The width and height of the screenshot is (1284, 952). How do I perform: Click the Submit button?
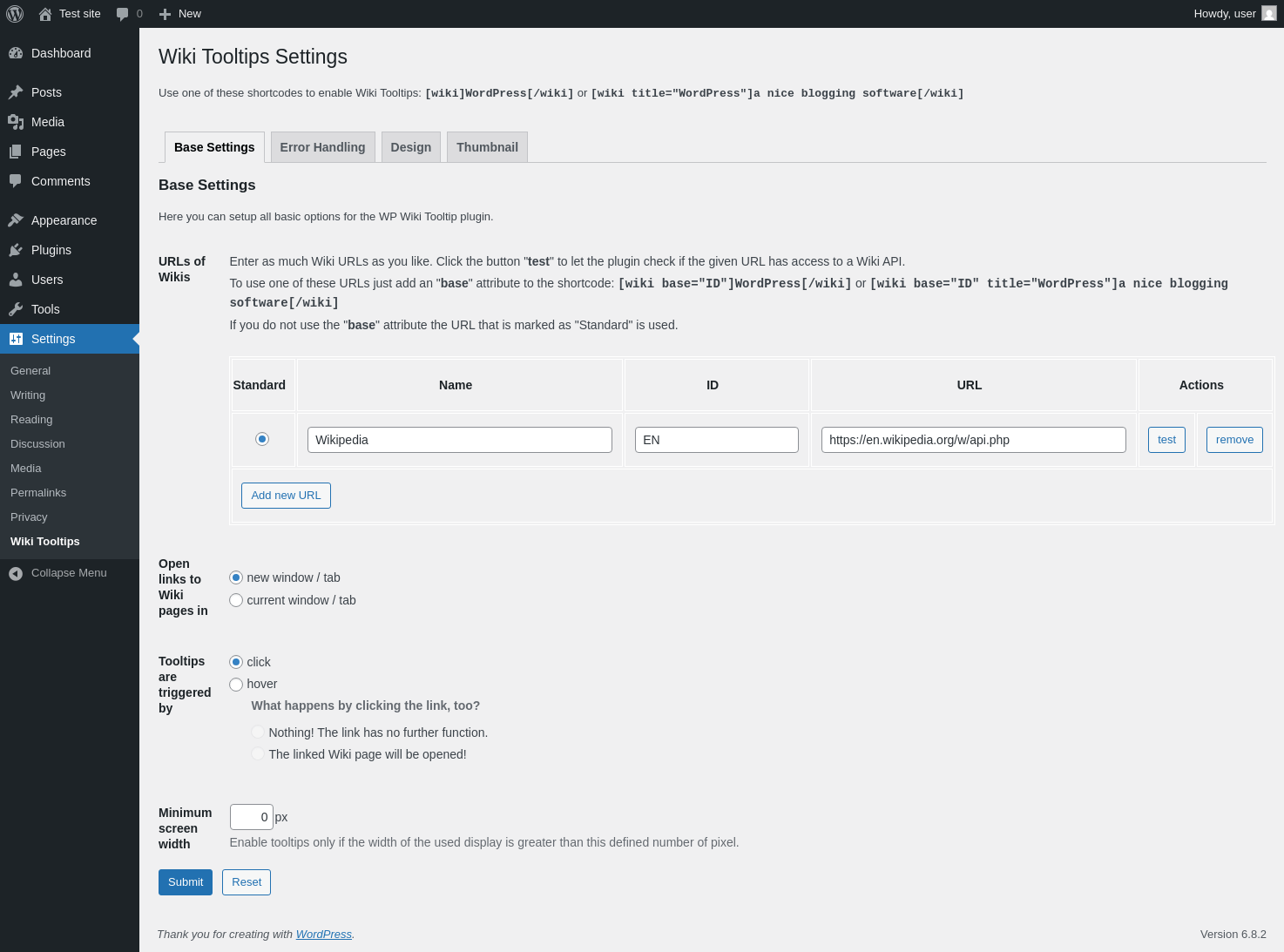(186, 882)
